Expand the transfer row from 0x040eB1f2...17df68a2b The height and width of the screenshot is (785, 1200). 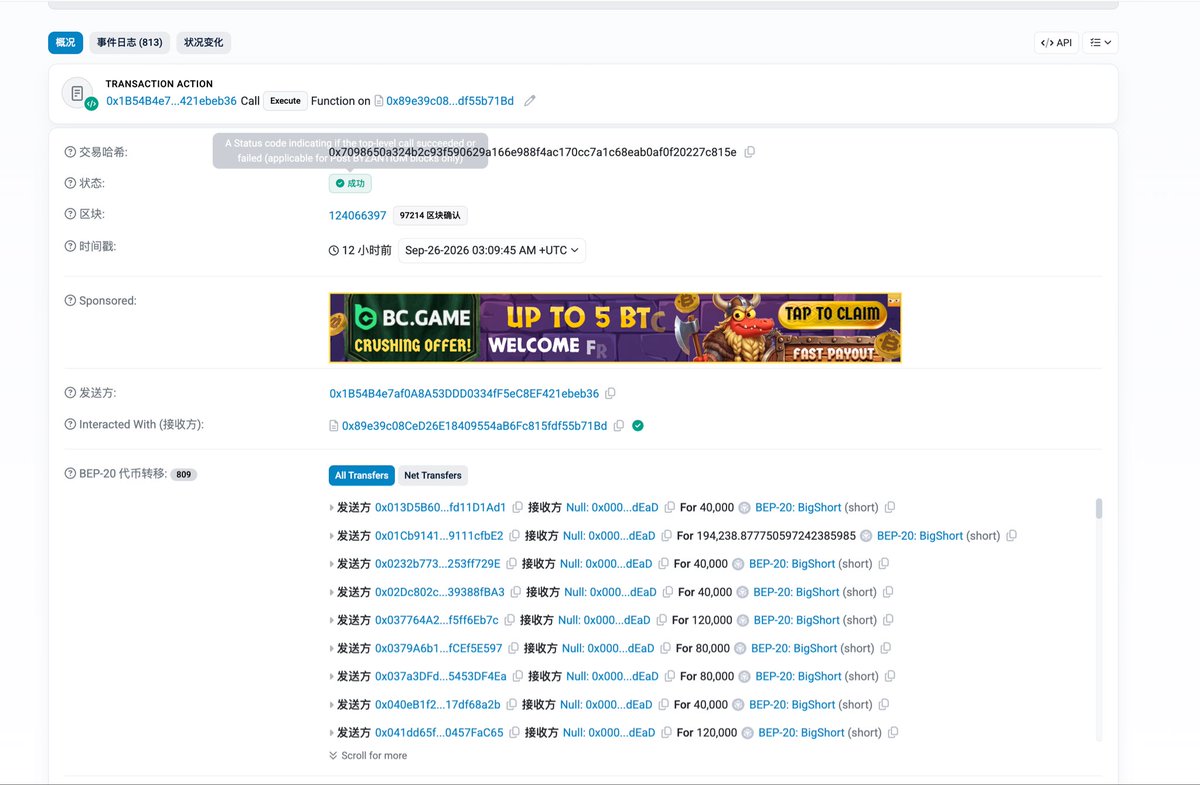click(x=332, y=705)
